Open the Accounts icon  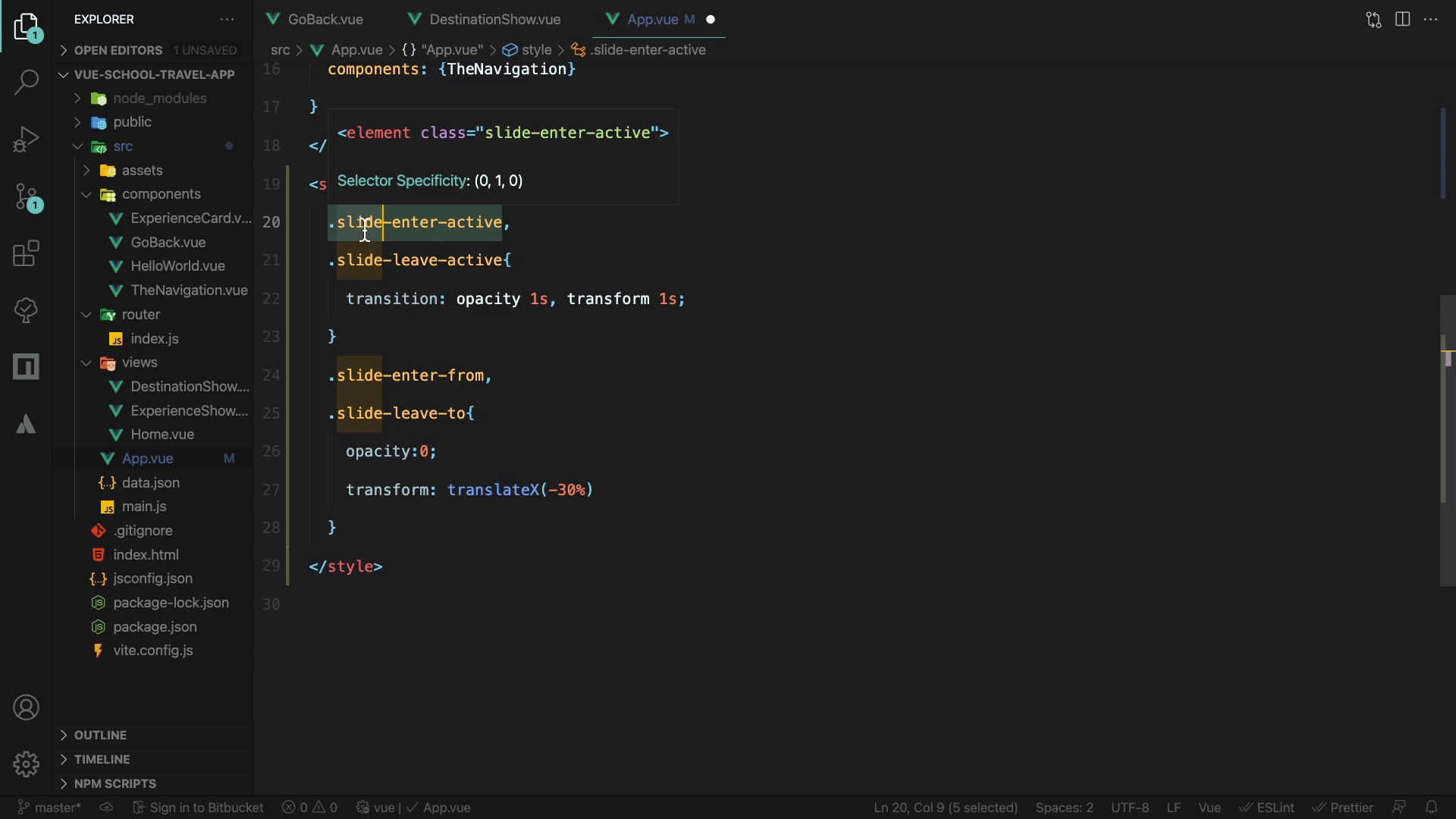27,708
